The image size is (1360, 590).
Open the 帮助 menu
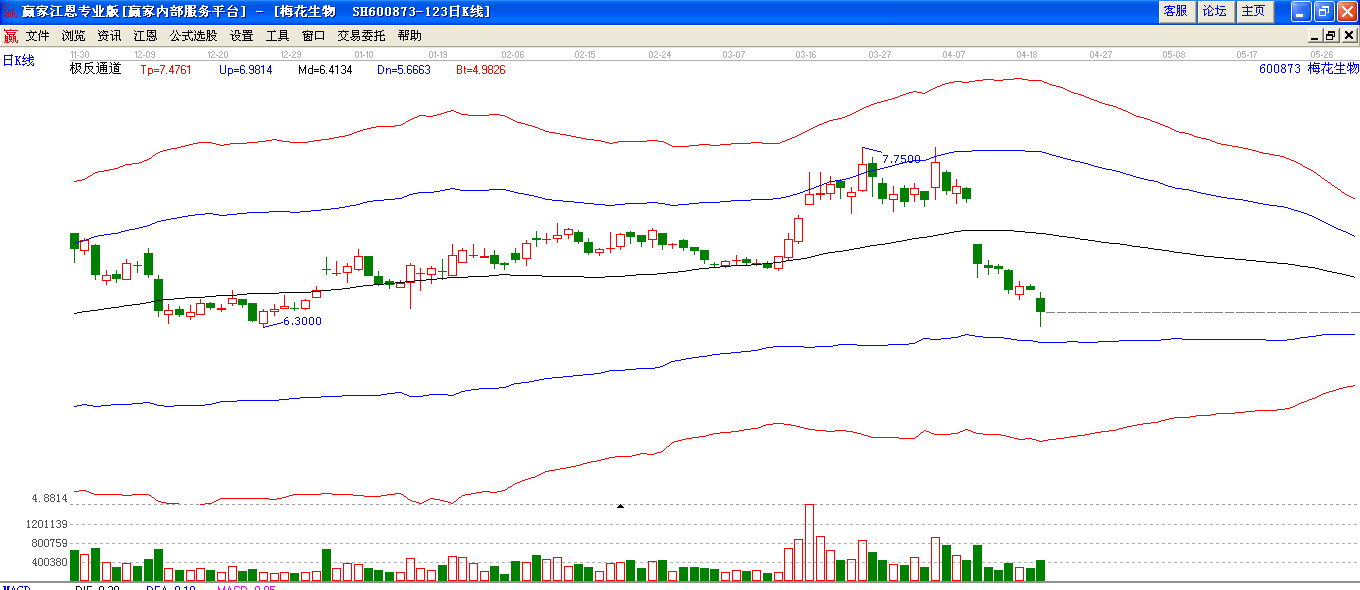409,36
